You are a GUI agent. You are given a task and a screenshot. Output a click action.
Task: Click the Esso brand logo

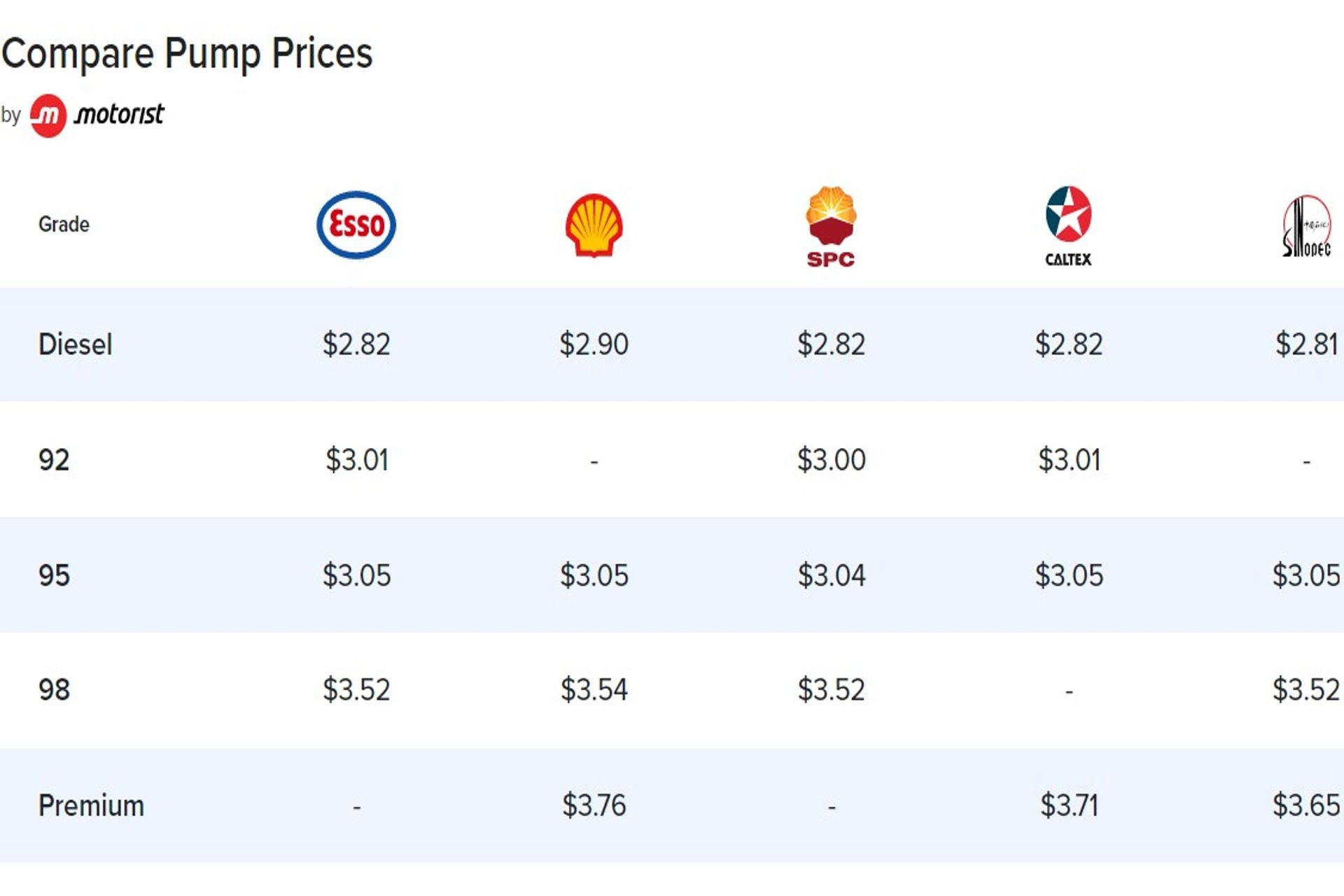[x=356, y=225]
